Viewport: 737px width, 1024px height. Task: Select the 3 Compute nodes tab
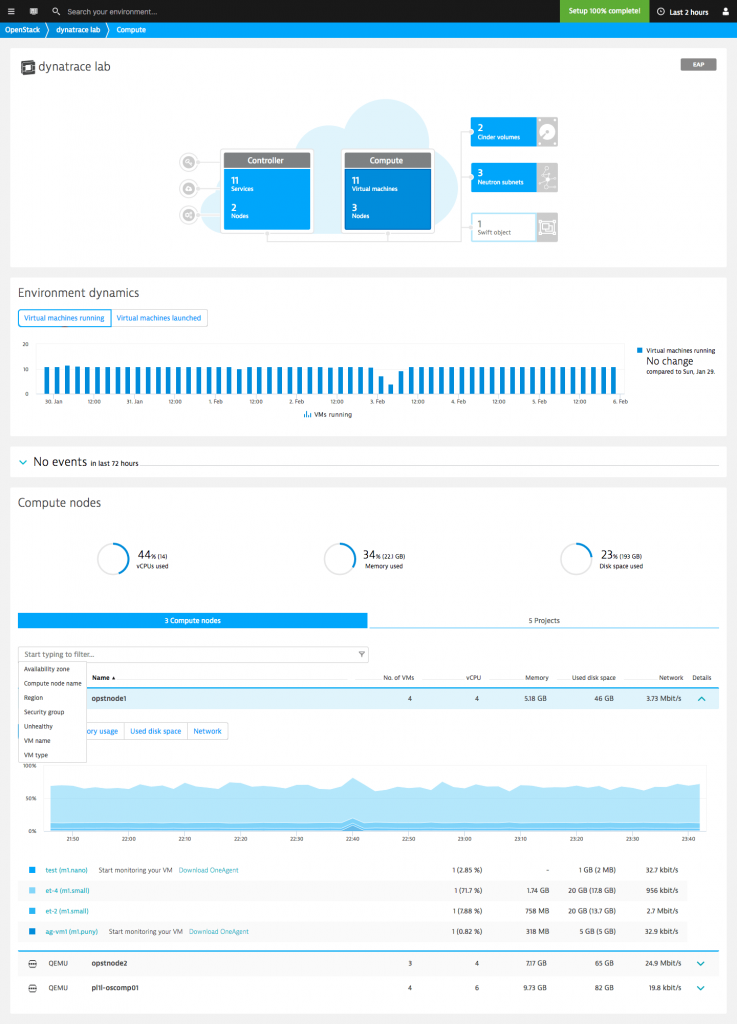(x=193, y=620)
